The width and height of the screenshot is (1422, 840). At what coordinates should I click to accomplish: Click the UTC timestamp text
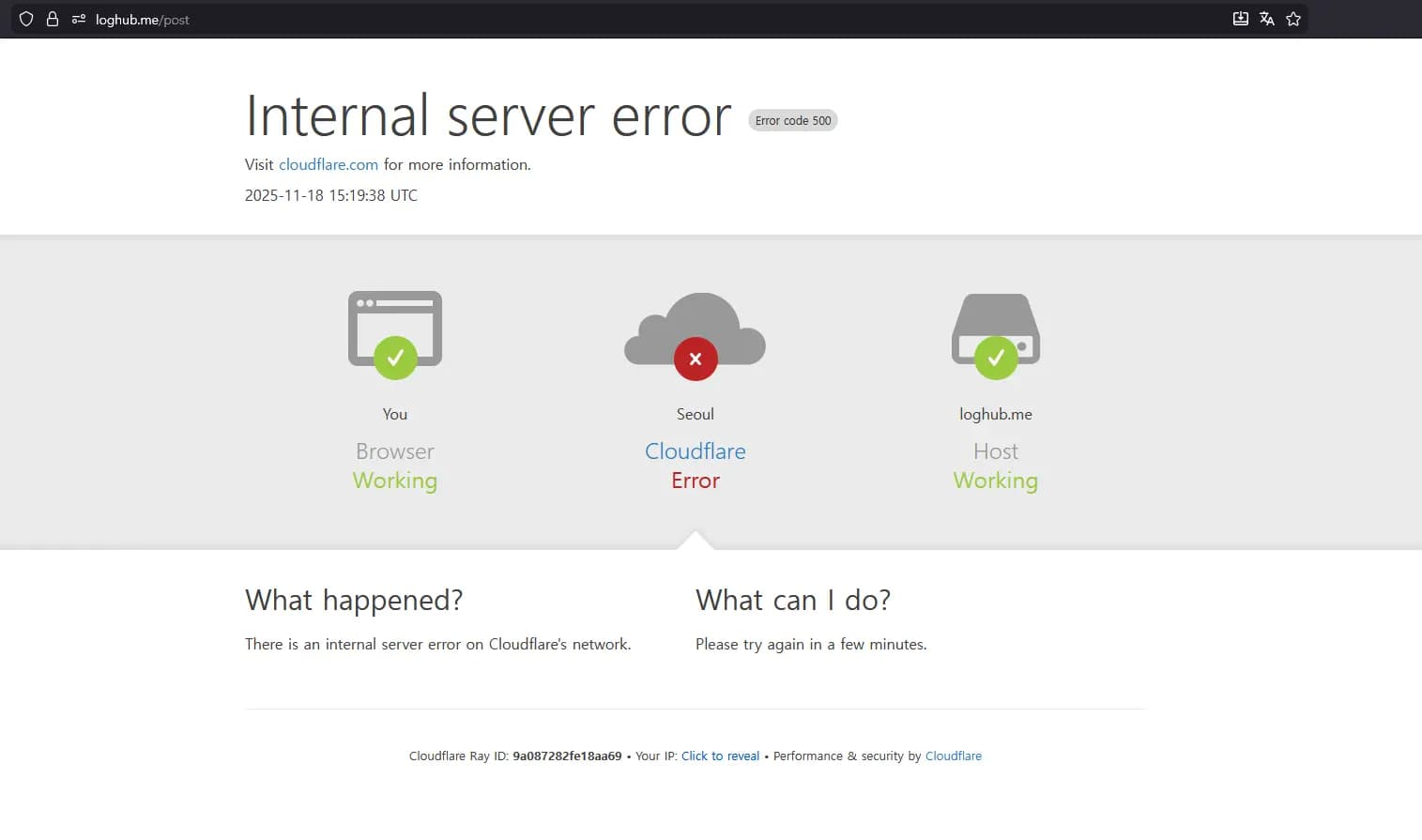pos(330,195)
